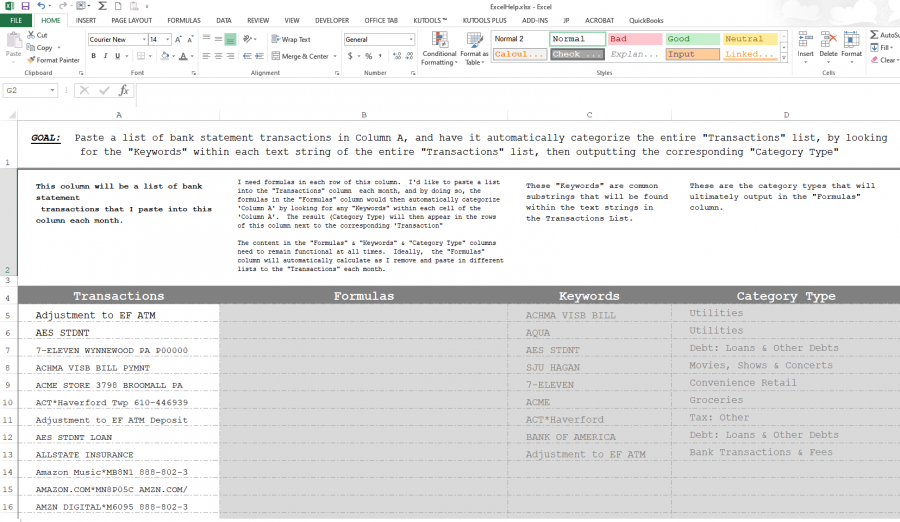Switch to the INSERT tab
900x522 pixels.
pos(86,20)
